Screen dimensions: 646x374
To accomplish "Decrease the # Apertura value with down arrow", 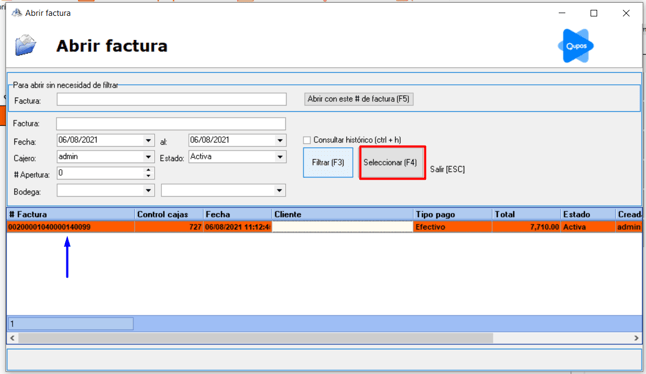I will click(x=148, y=176).
